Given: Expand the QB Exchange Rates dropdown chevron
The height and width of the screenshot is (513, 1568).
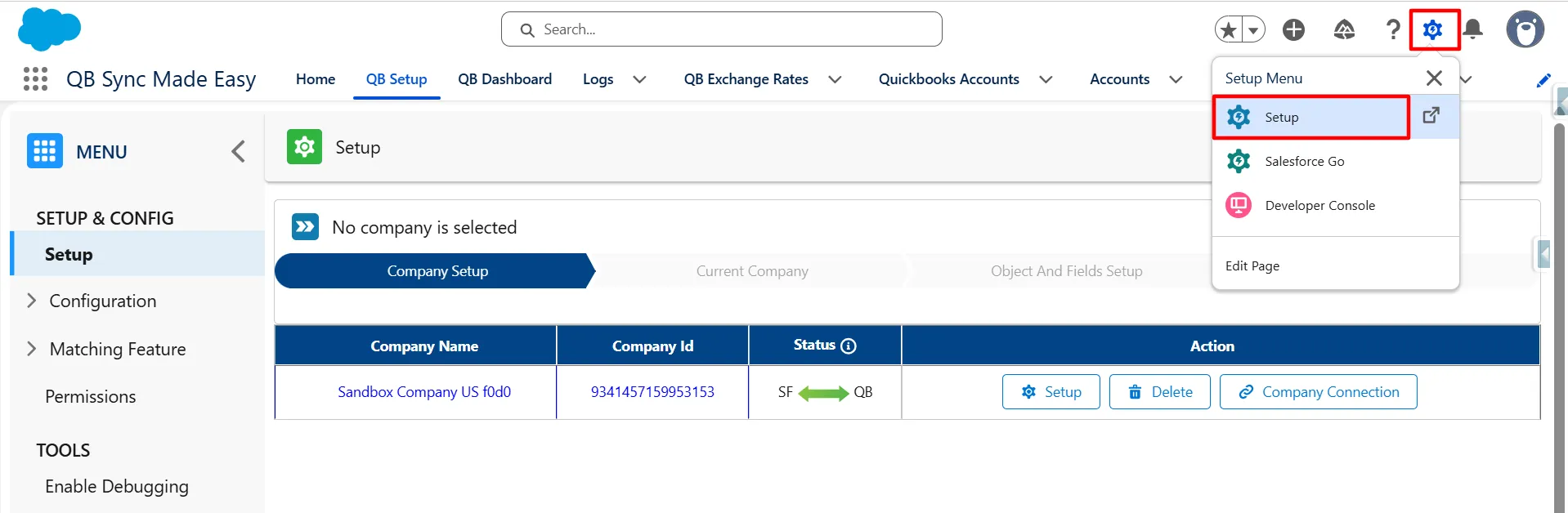Looking at the screenshot, I should (835, 79).
